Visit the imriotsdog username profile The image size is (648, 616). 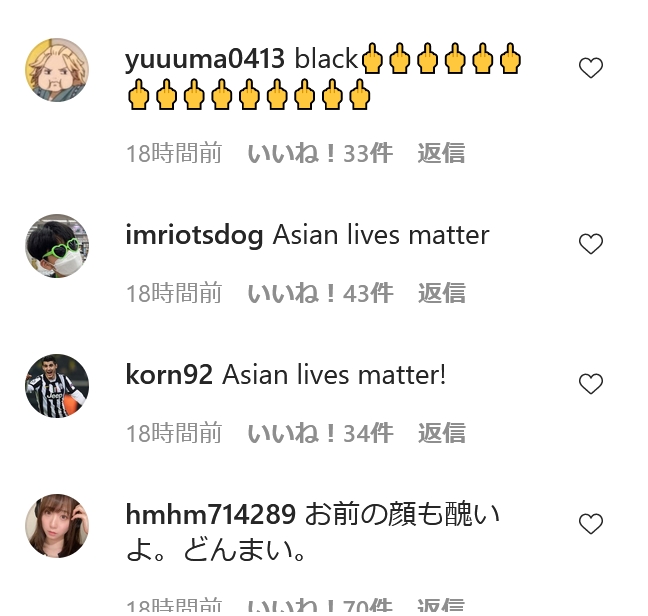(x=194, y=235)
